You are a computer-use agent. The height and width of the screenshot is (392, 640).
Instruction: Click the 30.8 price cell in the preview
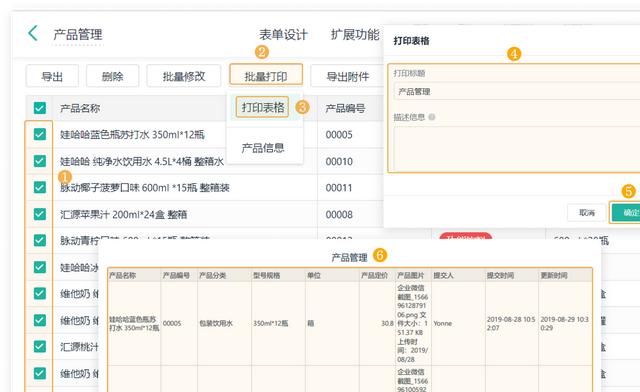387,323
